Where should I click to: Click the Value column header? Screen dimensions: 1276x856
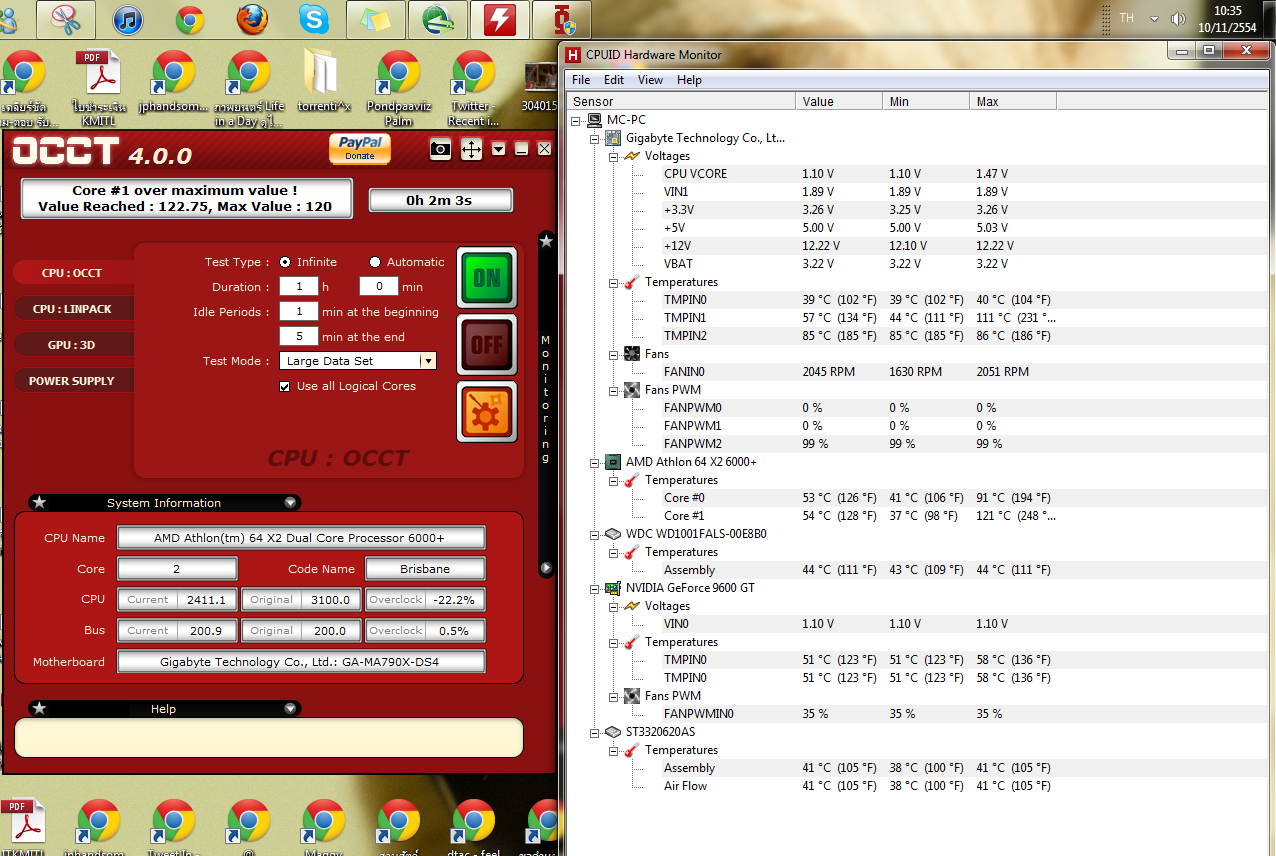(840, 101)
